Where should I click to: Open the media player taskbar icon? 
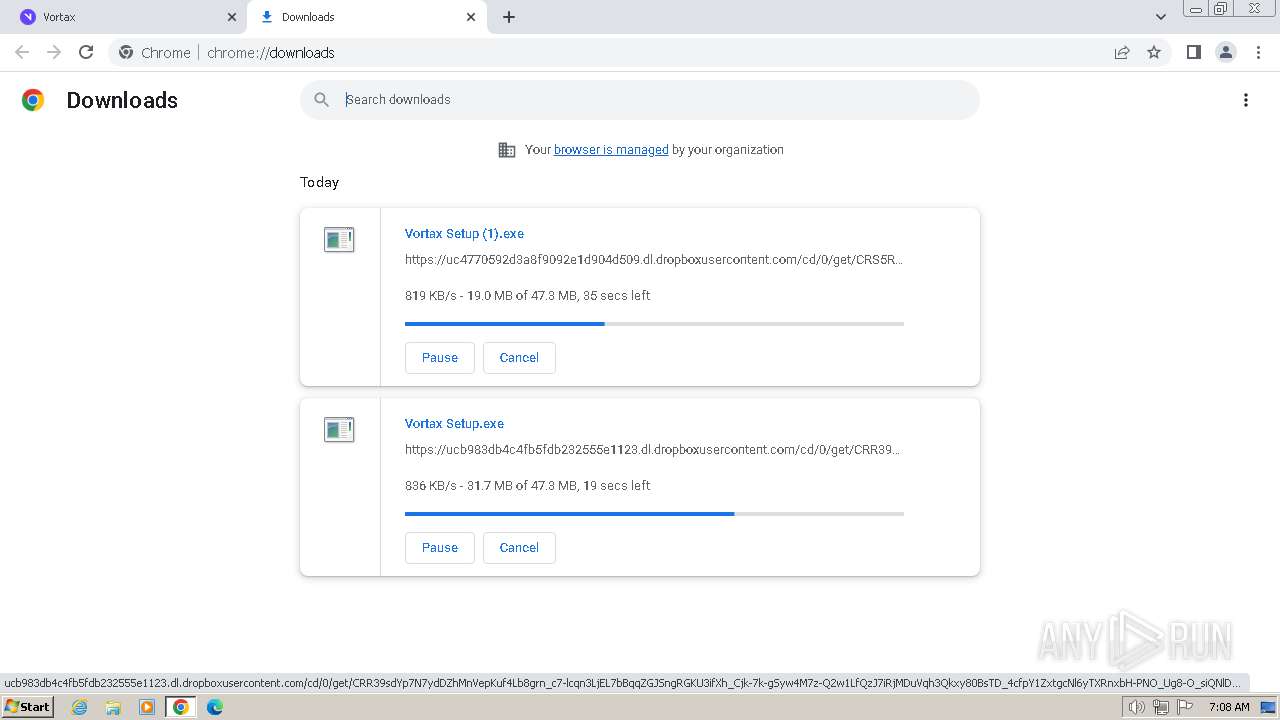click(147, 707)
